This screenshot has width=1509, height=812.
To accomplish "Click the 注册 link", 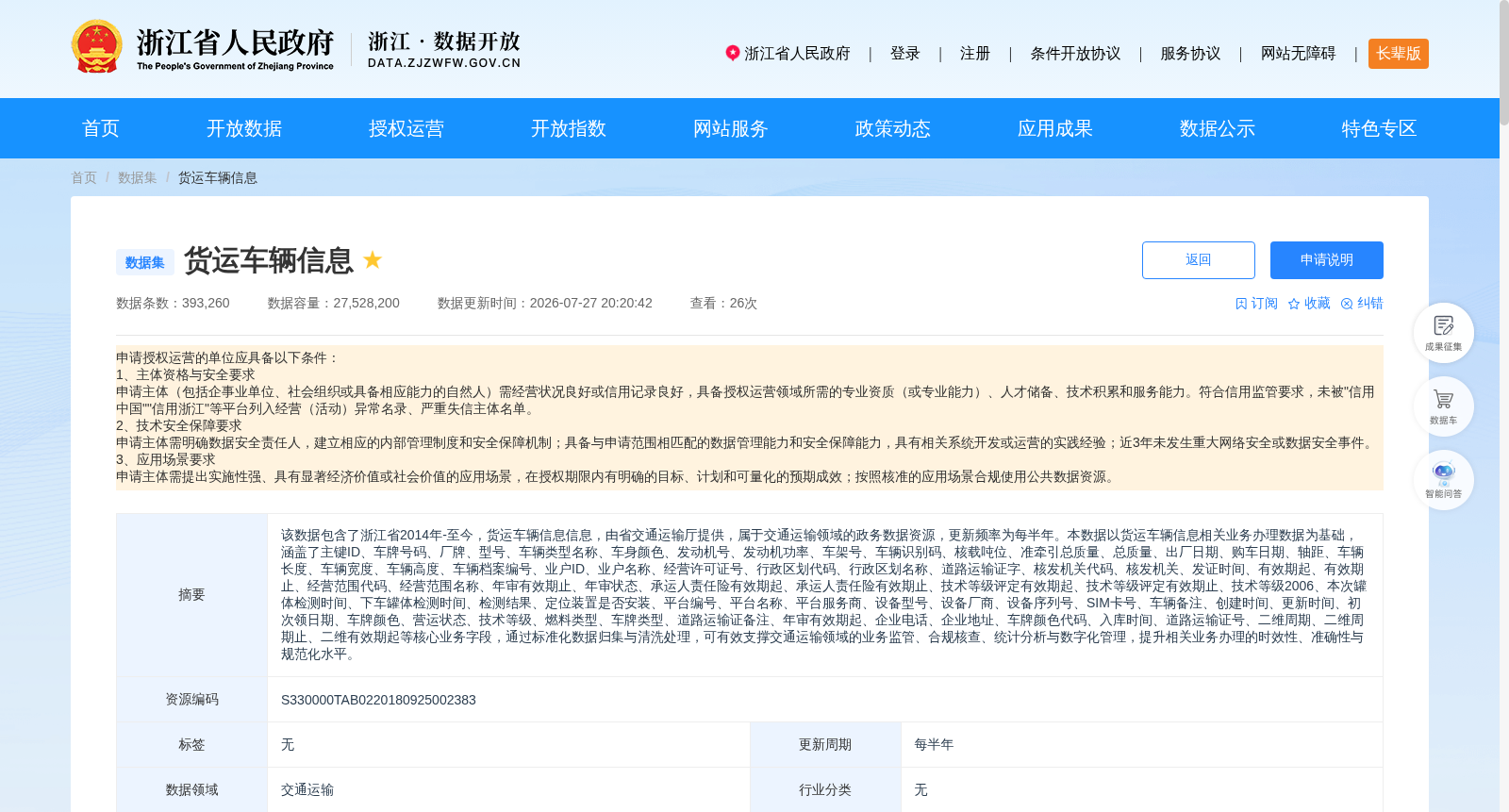I will 975,54.
